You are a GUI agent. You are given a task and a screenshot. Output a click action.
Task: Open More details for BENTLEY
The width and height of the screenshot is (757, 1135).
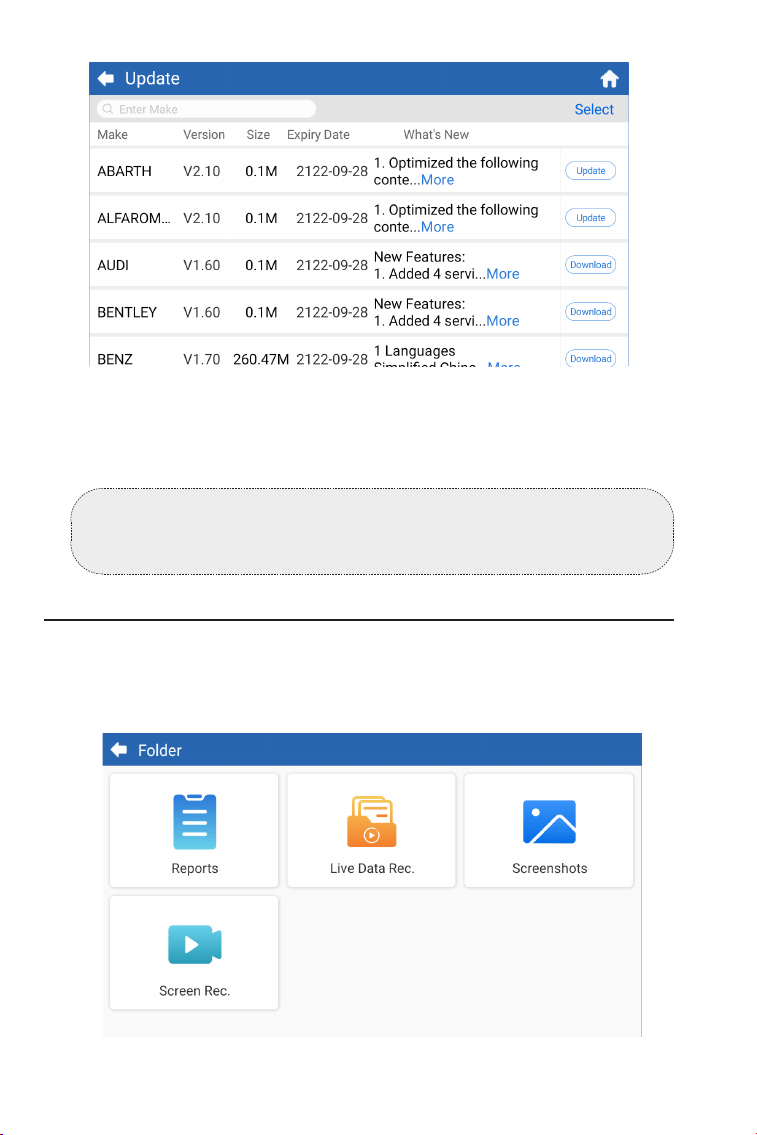point(503,321)
